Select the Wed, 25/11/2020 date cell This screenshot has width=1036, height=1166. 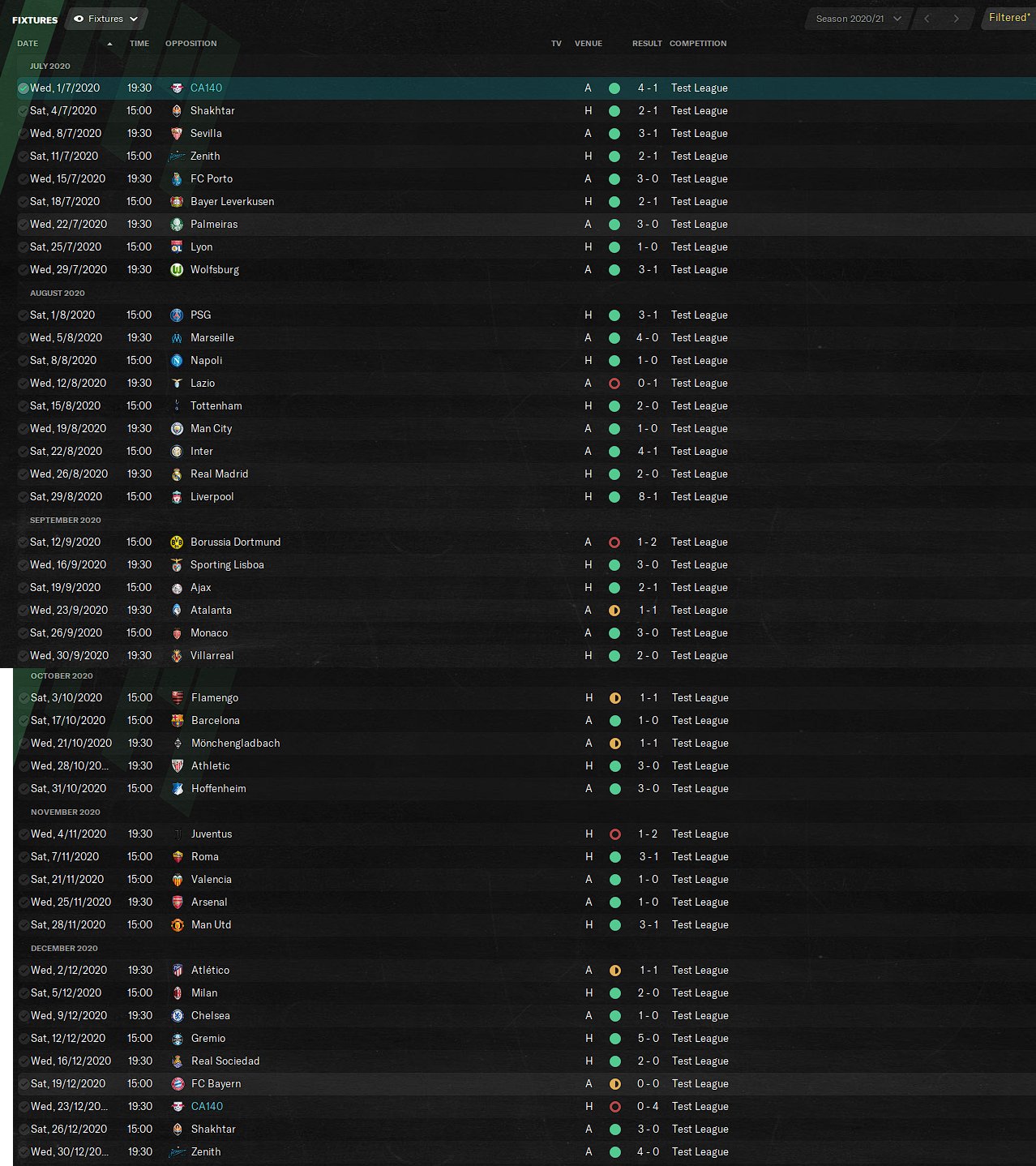[71, 902]
